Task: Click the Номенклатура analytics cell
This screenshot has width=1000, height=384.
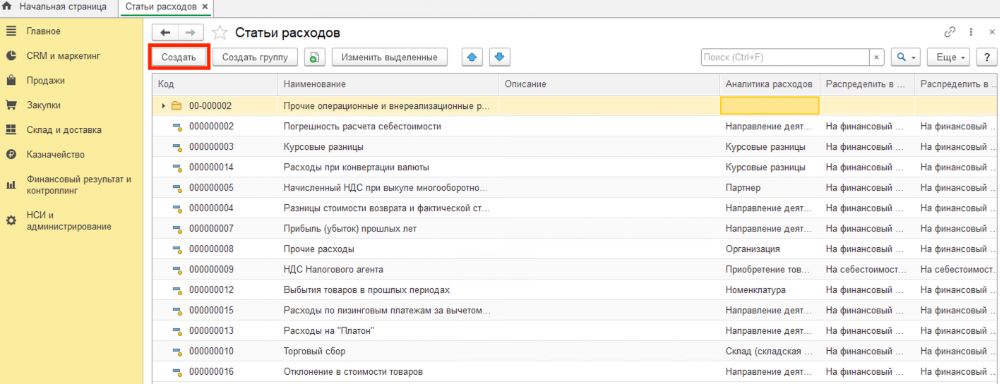Action: pos(770,290)
